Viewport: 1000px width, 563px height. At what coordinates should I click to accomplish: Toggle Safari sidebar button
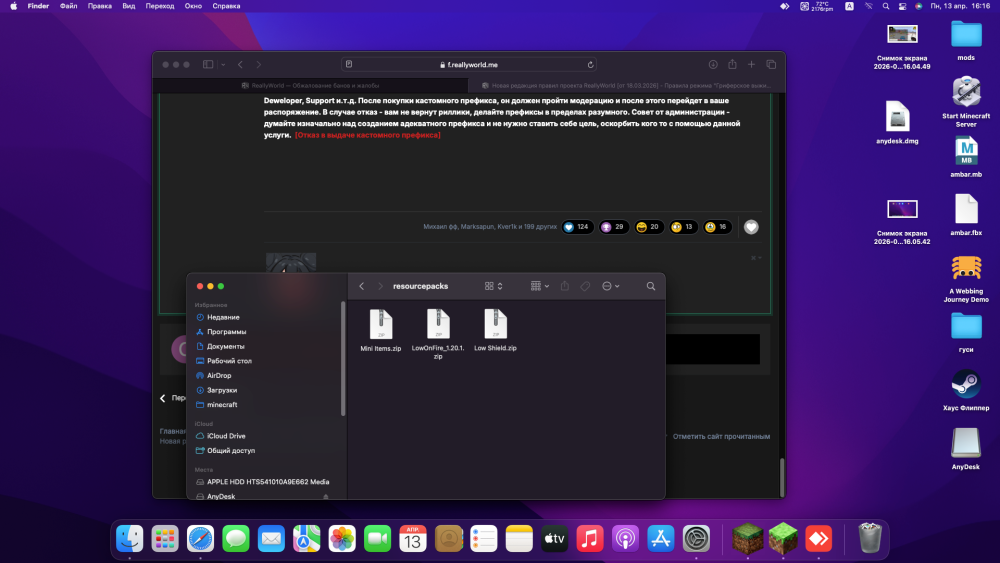click(208, 64)
